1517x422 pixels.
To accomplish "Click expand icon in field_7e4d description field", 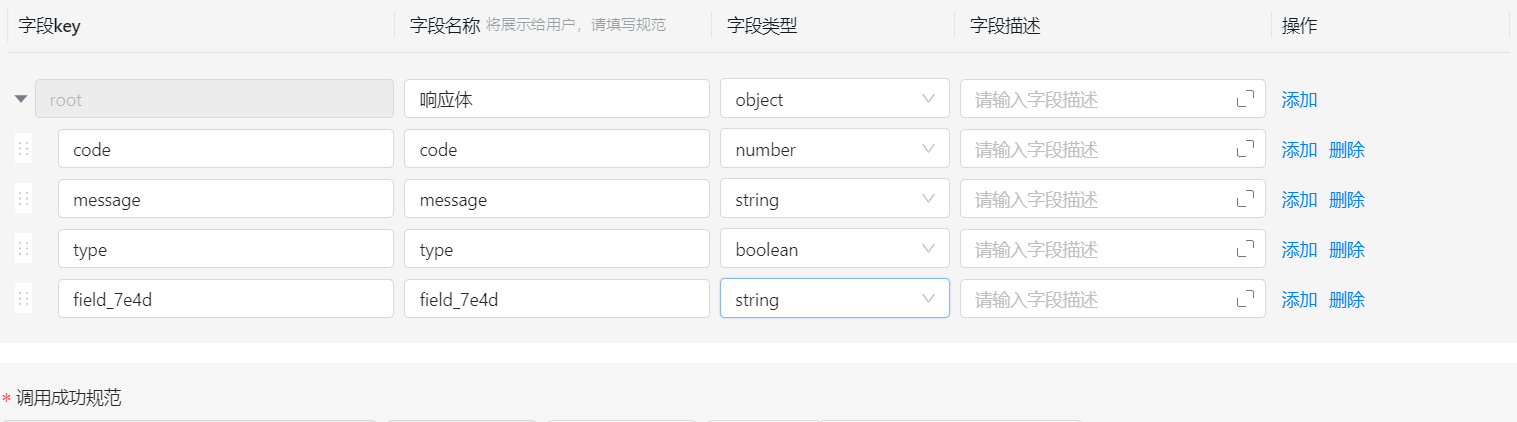I will click(x=1245, y=299).
